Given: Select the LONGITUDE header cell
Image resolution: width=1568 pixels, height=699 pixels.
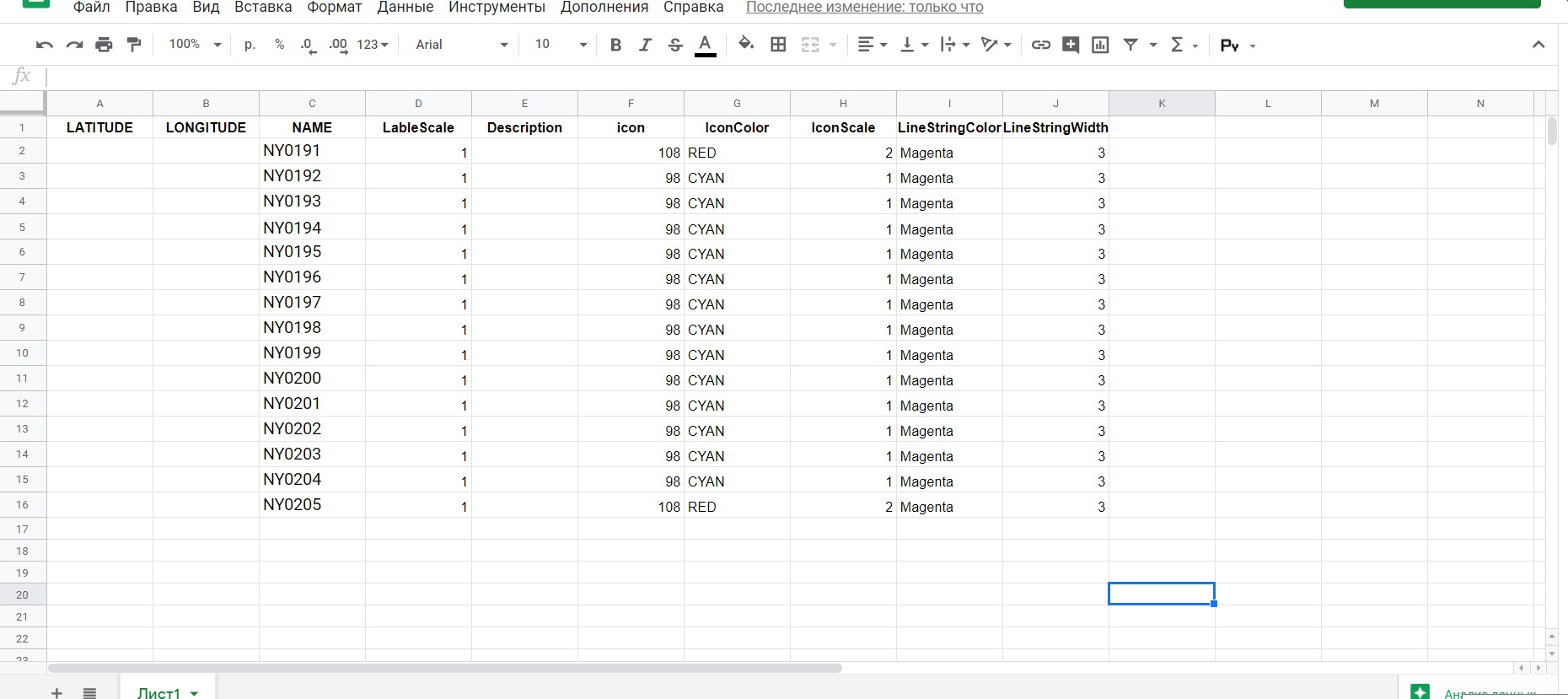Looking at the screenshot, I should (206, 127).
